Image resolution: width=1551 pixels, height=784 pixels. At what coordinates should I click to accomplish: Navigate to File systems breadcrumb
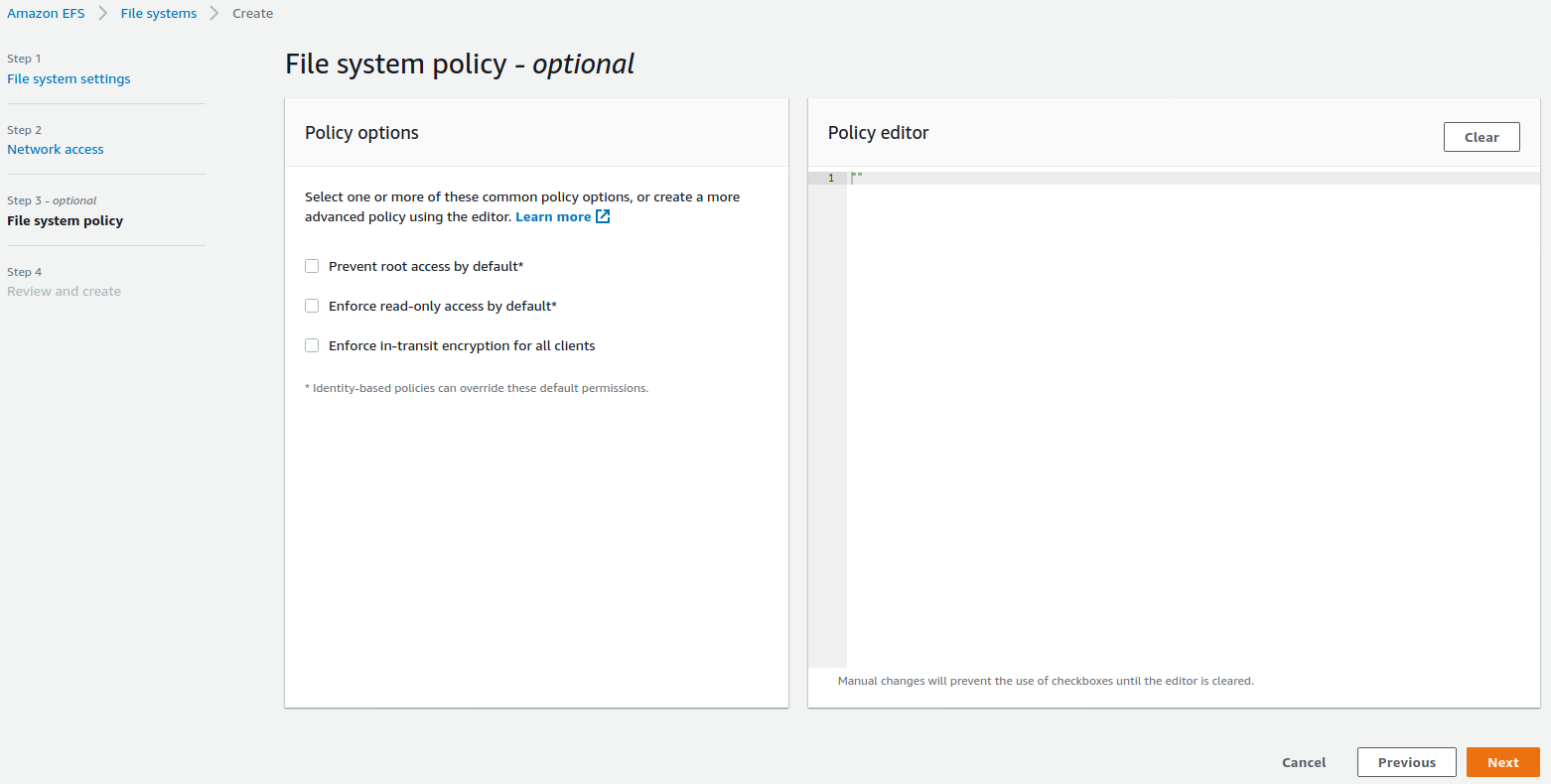pyautogui.click(x=159, y=14)
